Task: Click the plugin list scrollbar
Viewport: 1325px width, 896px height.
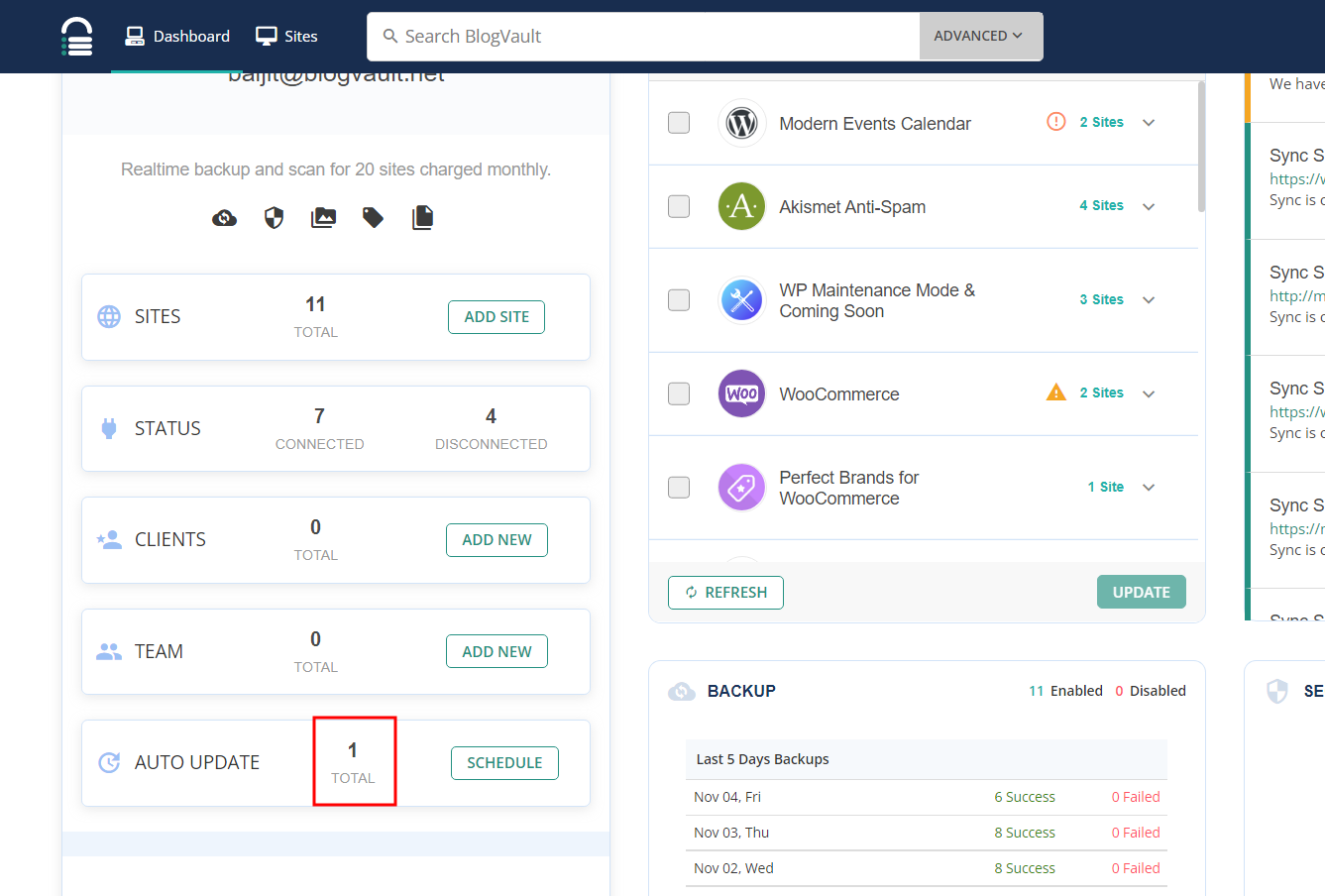Action: pos(1201,147)
